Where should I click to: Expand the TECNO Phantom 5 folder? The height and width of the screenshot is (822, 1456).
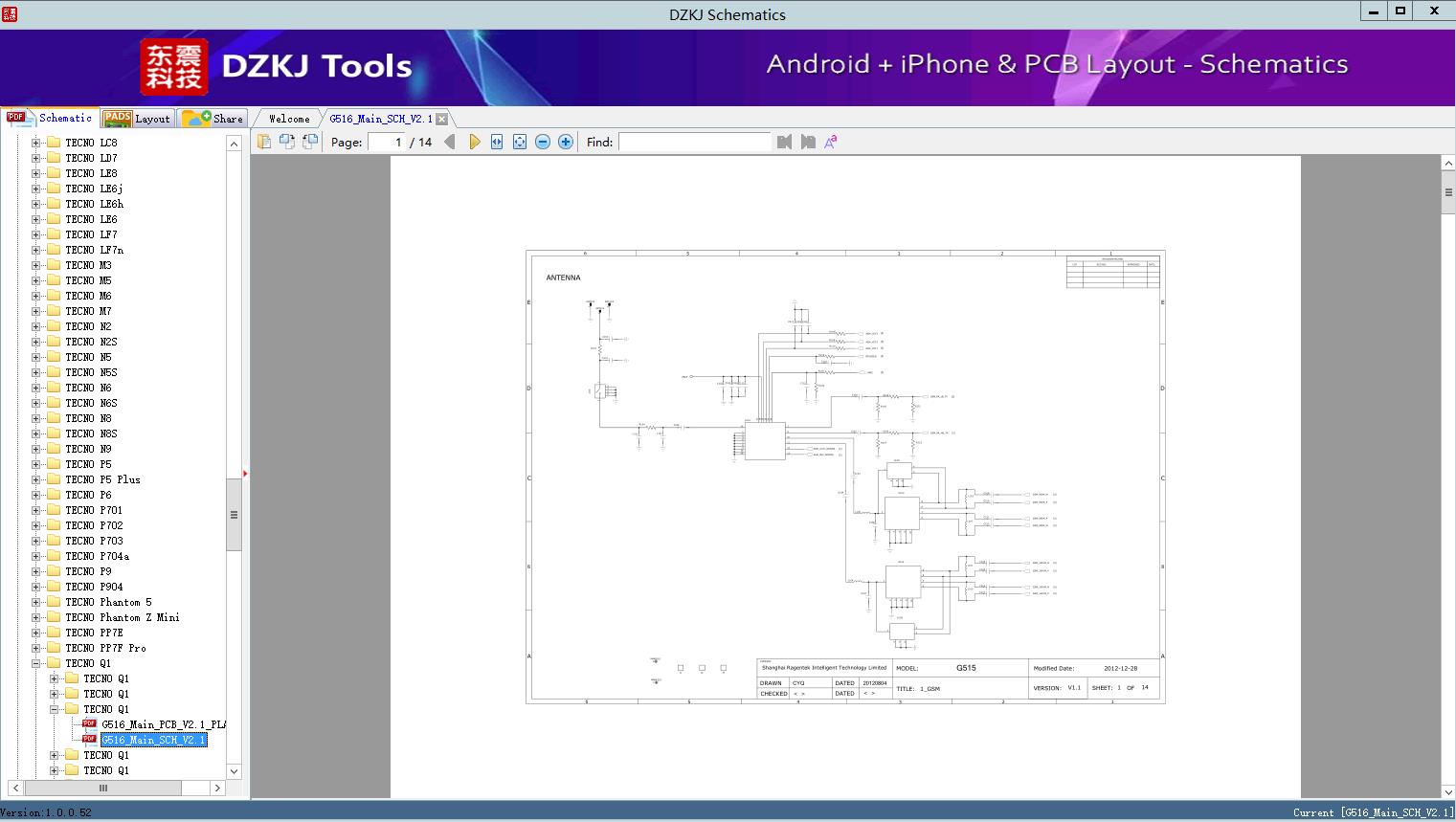36,602
